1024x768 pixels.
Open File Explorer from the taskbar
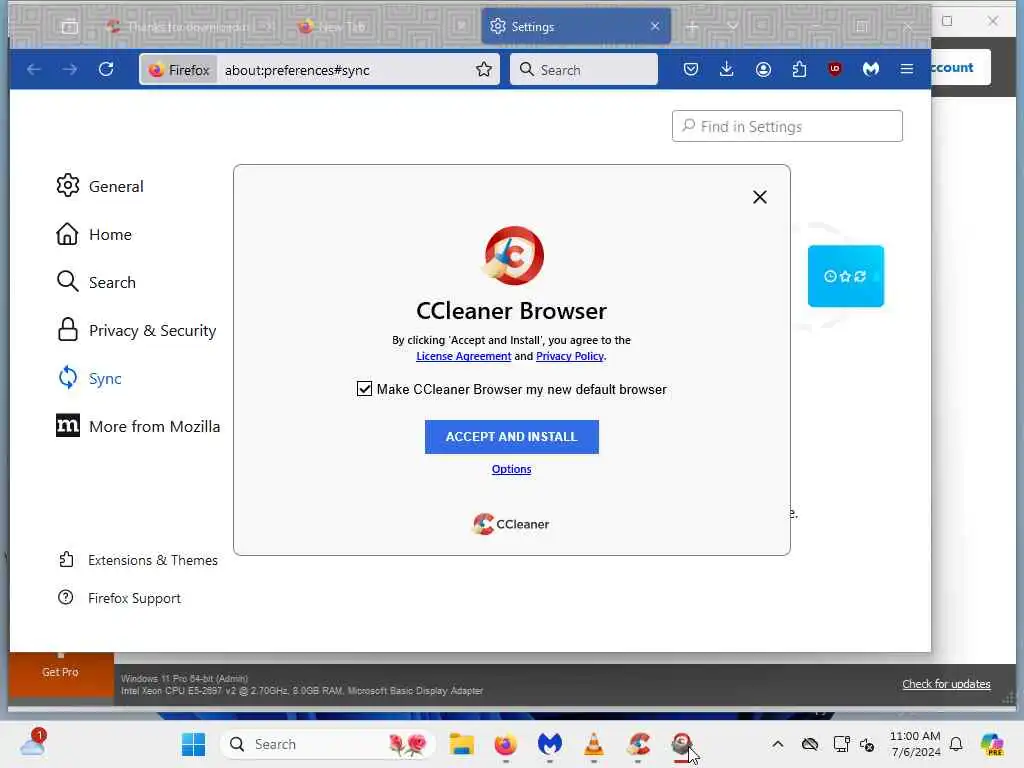coord(461,744)
